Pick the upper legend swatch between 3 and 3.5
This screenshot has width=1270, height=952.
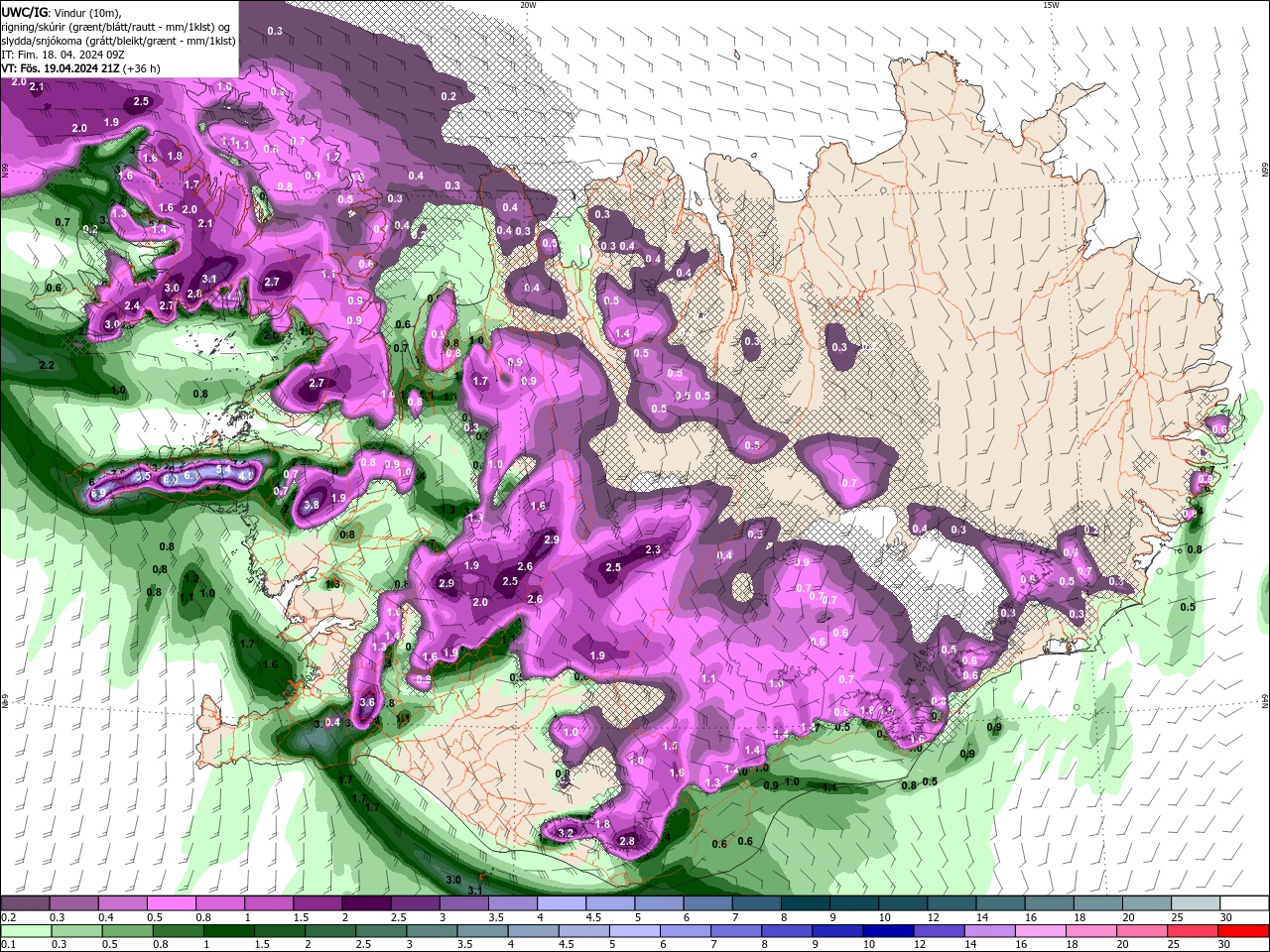[x=463, y=903]
